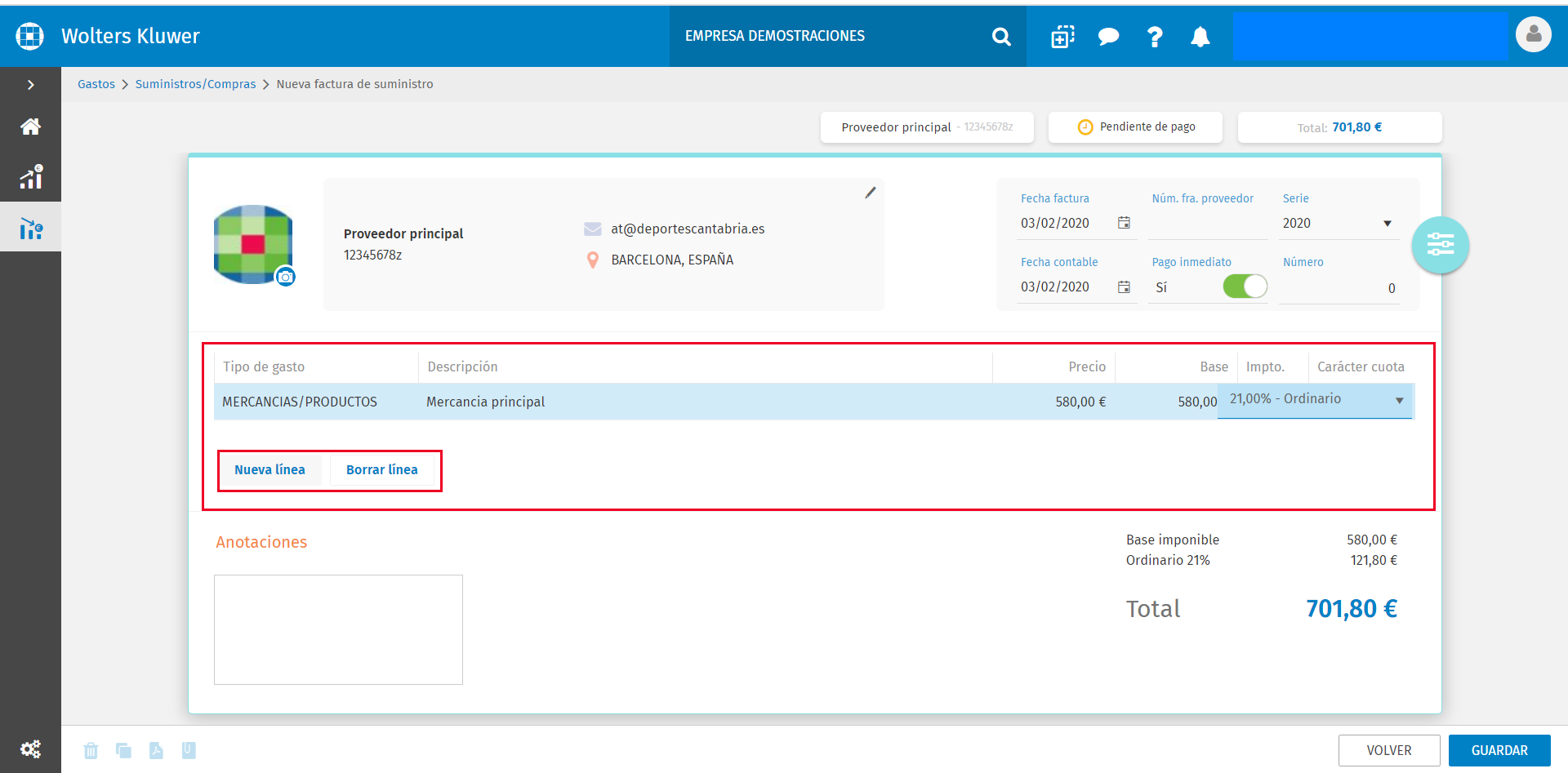Expand the sidebar with the chevron arrow
This screenshot has width=1568, height=773.
[x=30, y=85]
